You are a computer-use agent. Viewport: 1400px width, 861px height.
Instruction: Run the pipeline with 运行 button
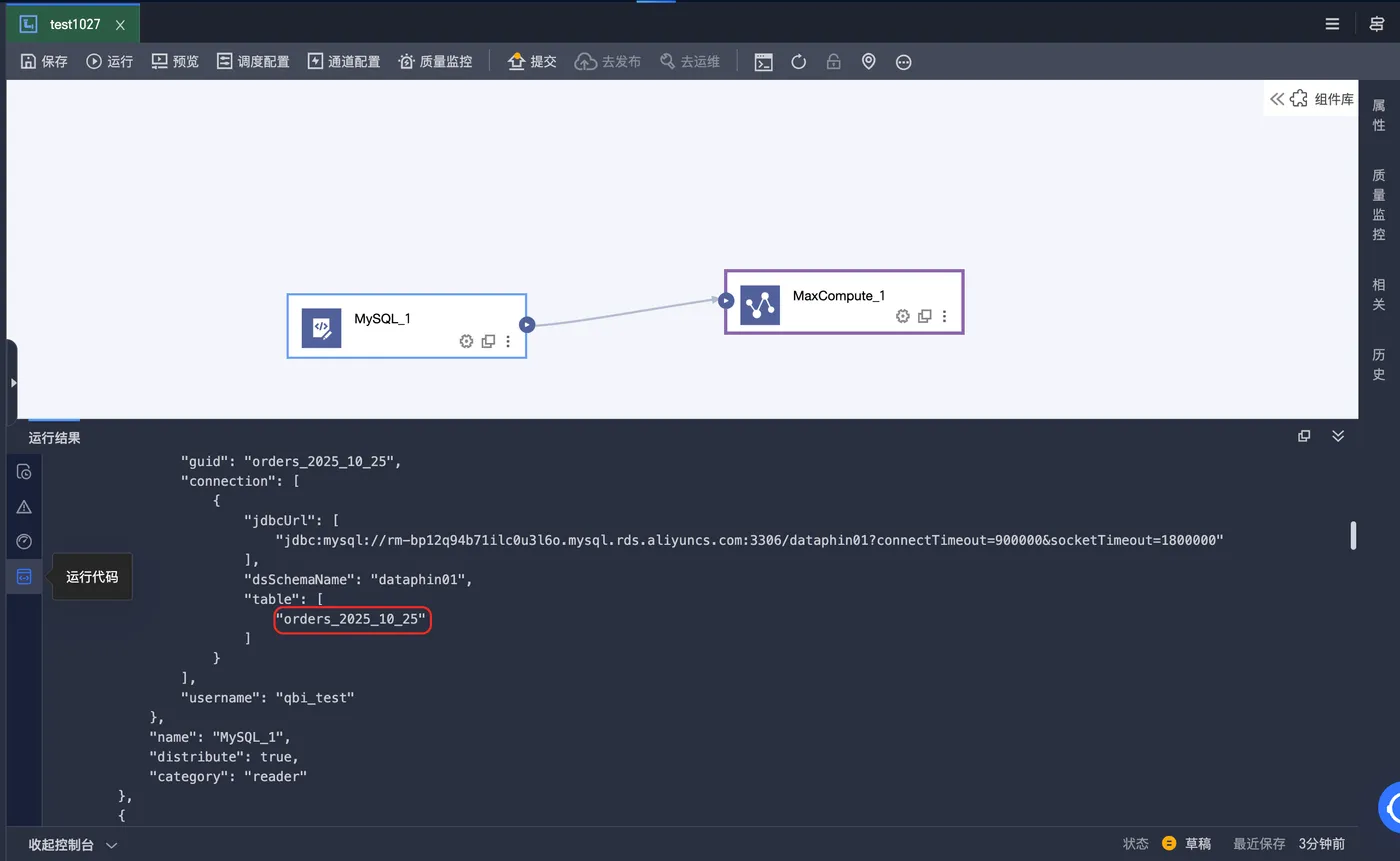pos(110,61)
